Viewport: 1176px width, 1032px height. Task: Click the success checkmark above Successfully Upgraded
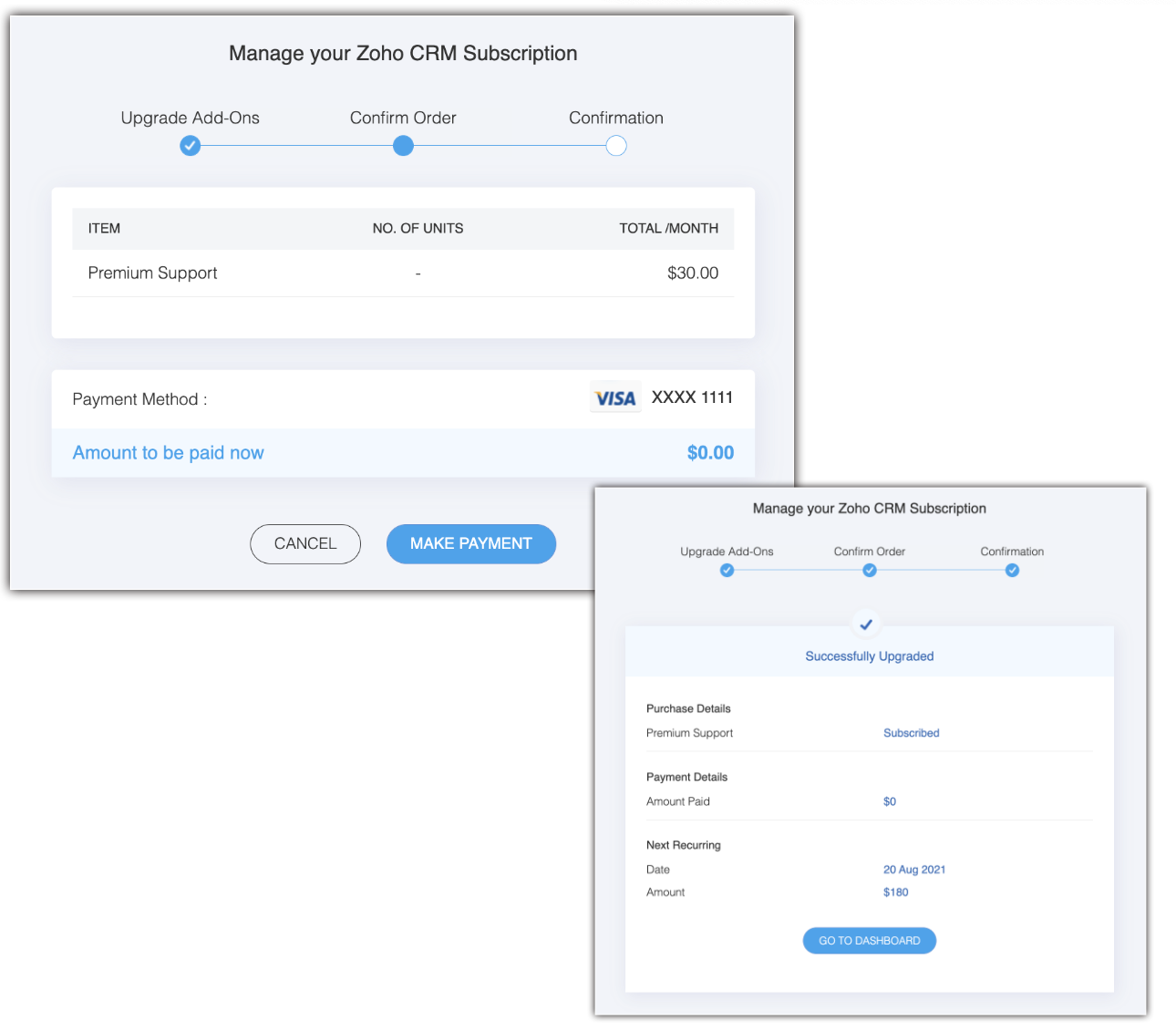[x=866, y=624]
